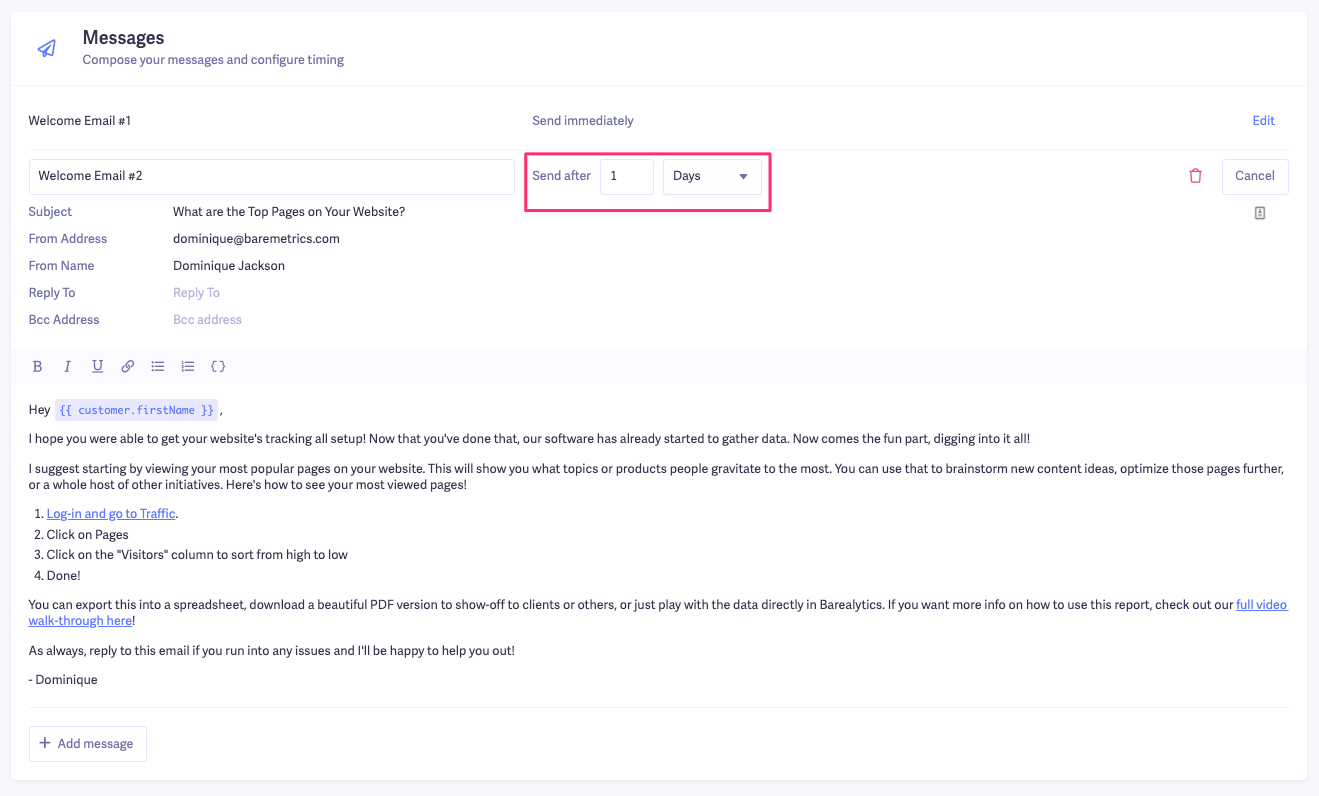Click the customer.firstName variable tag
This screenshot has height=796, width=1319.
click(x=136, y=410)
